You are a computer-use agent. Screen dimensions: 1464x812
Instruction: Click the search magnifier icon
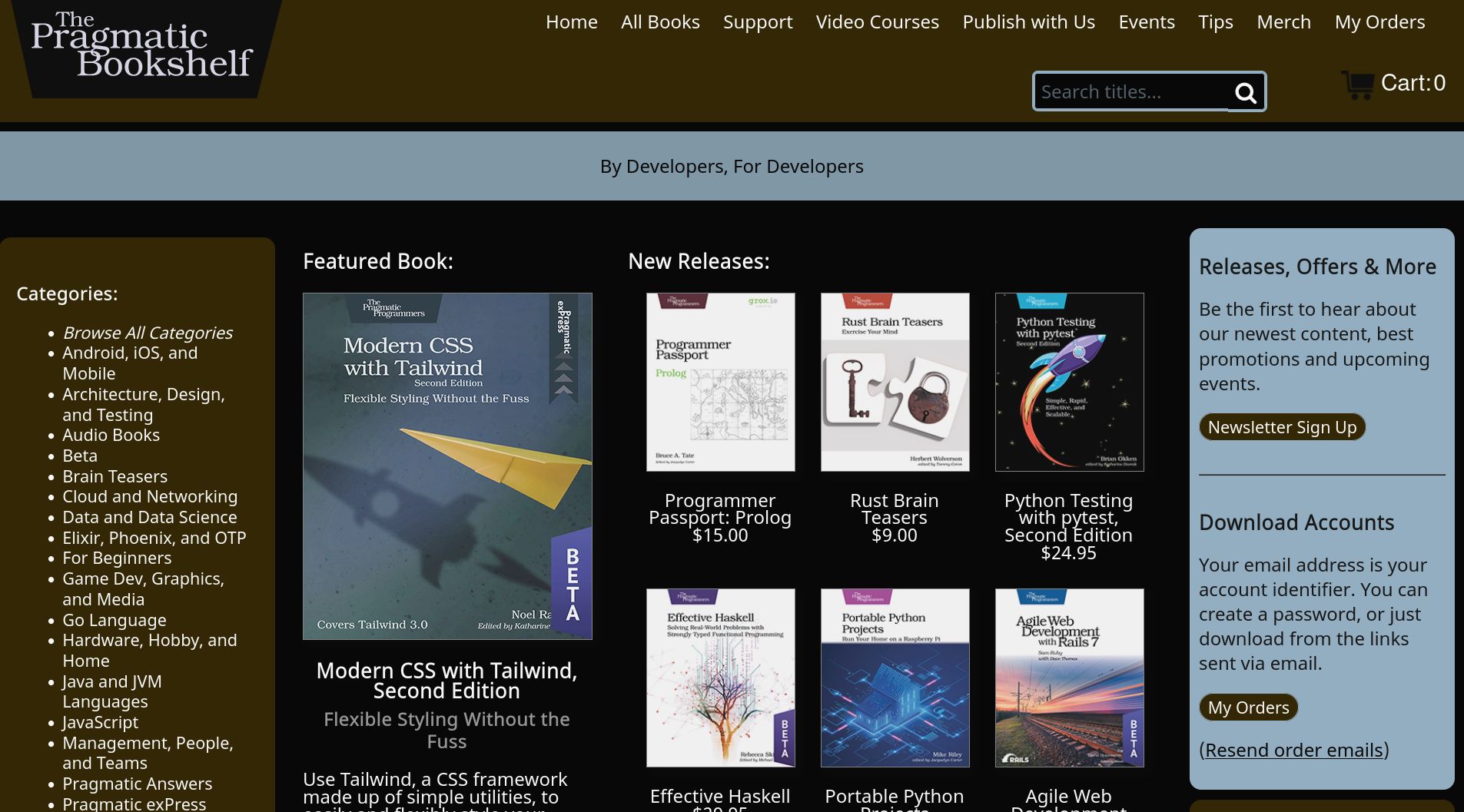point(1246,92)
